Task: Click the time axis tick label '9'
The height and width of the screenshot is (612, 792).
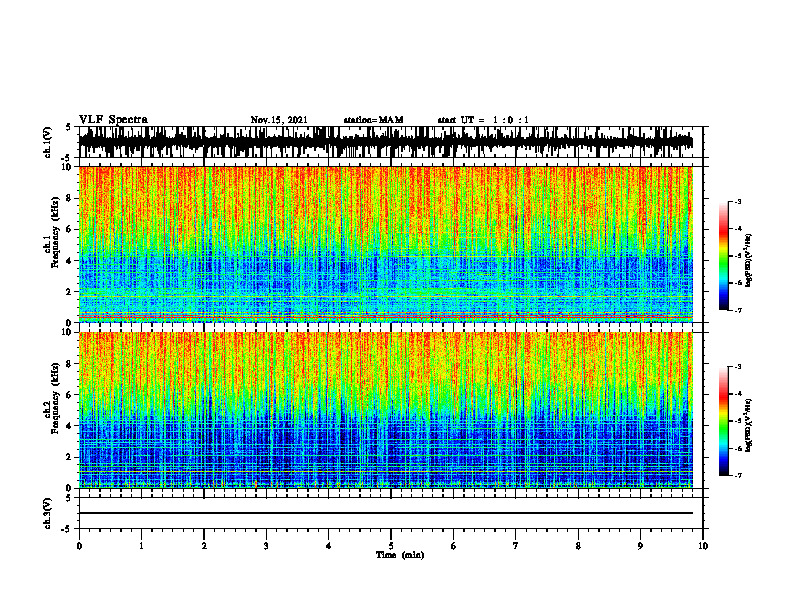Action: point(640,546)
